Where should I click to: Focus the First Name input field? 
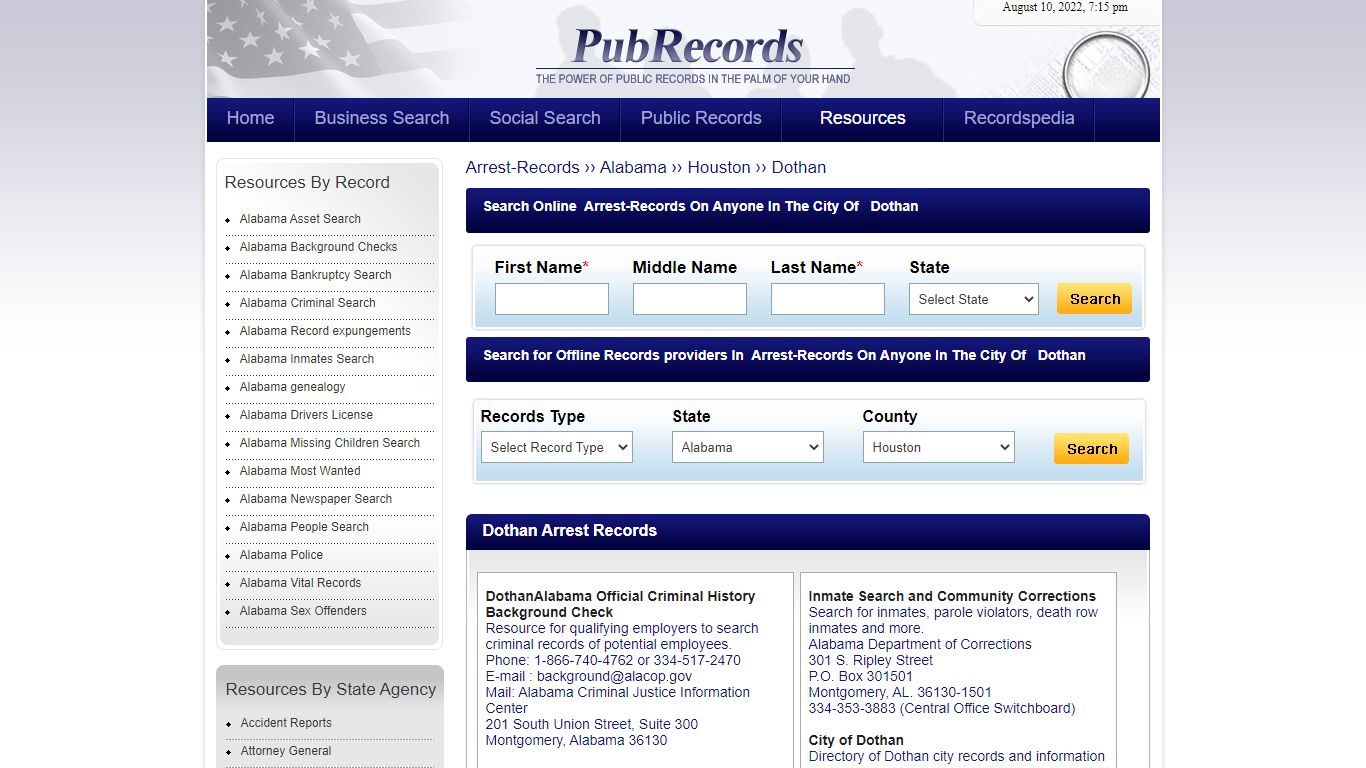552,299
